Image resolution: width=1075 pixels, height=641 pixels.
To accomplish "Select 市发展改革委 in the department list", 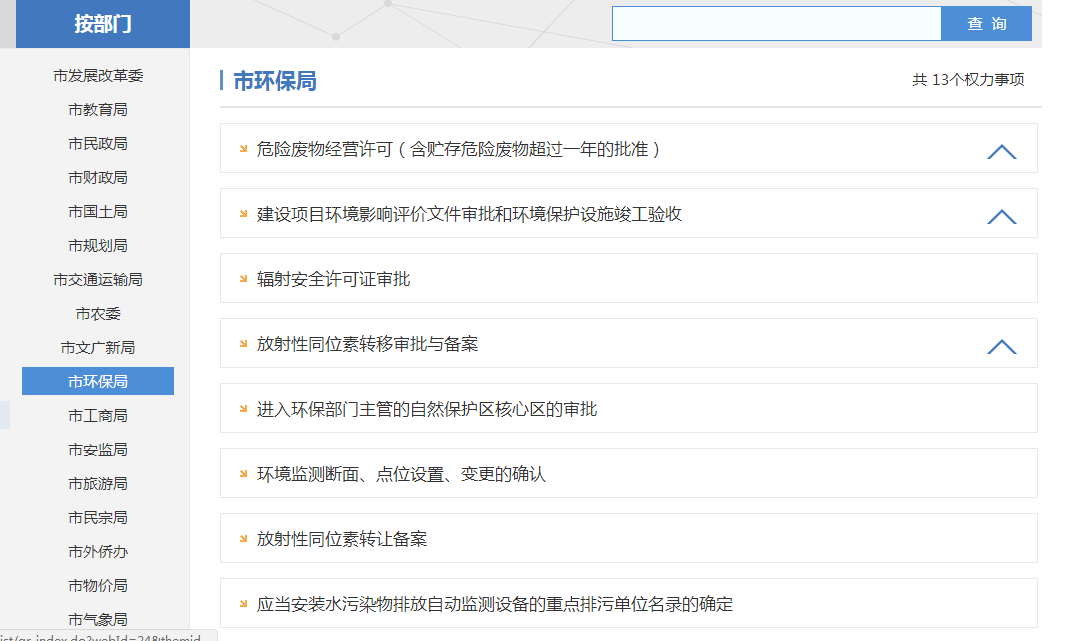I will [x=98, y=76].
